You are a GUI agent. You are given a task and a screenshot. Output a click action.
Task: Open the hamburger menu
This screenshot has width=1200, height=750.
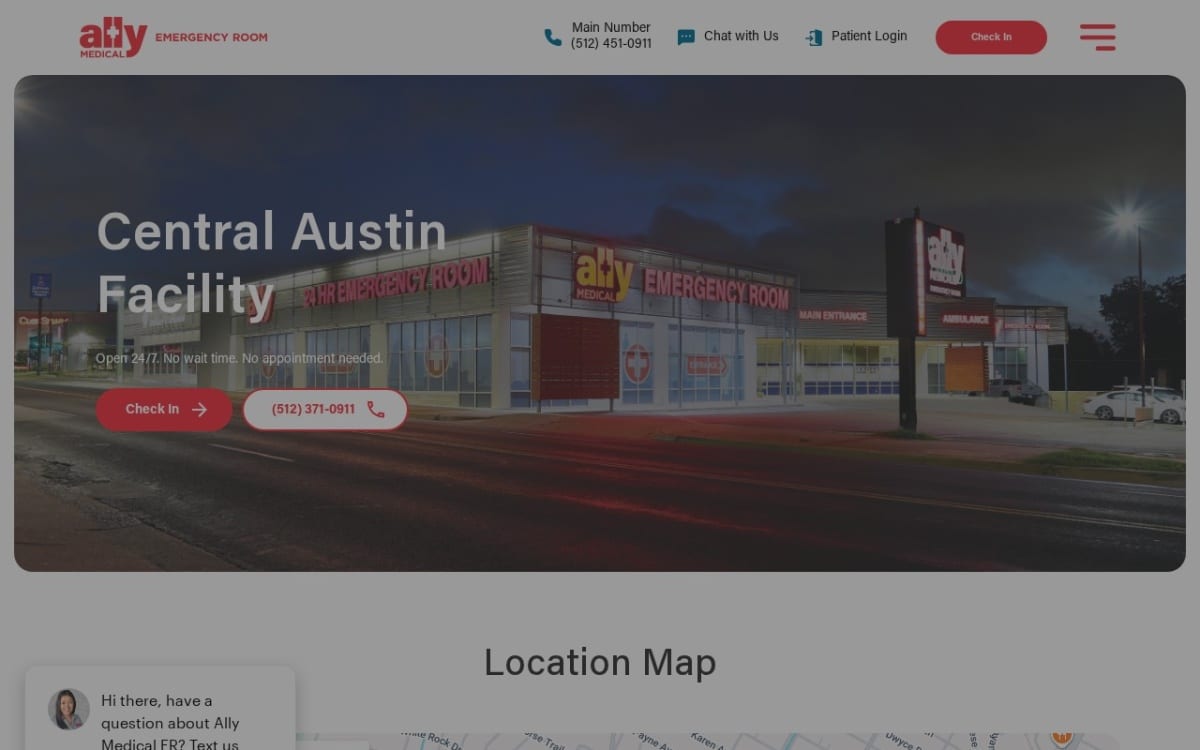point(1098,37)
